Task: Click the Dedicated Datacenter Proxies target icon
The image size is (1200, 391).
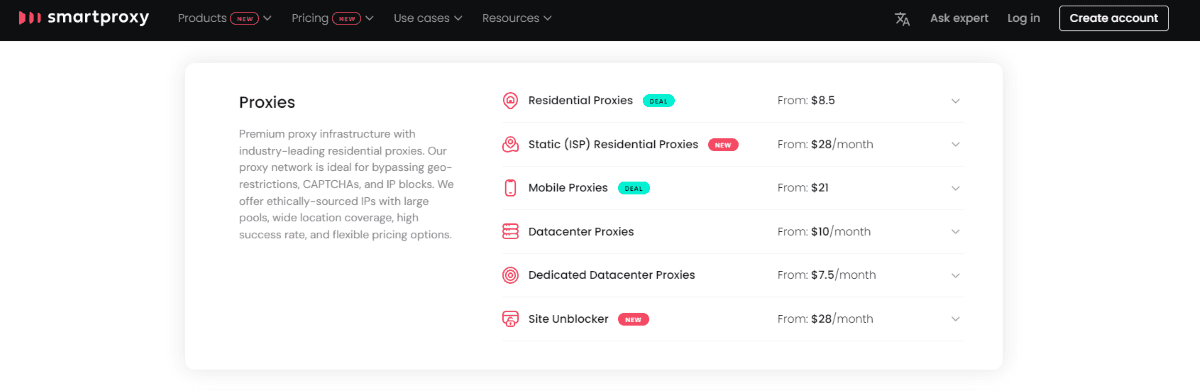Action: (510, 275)
